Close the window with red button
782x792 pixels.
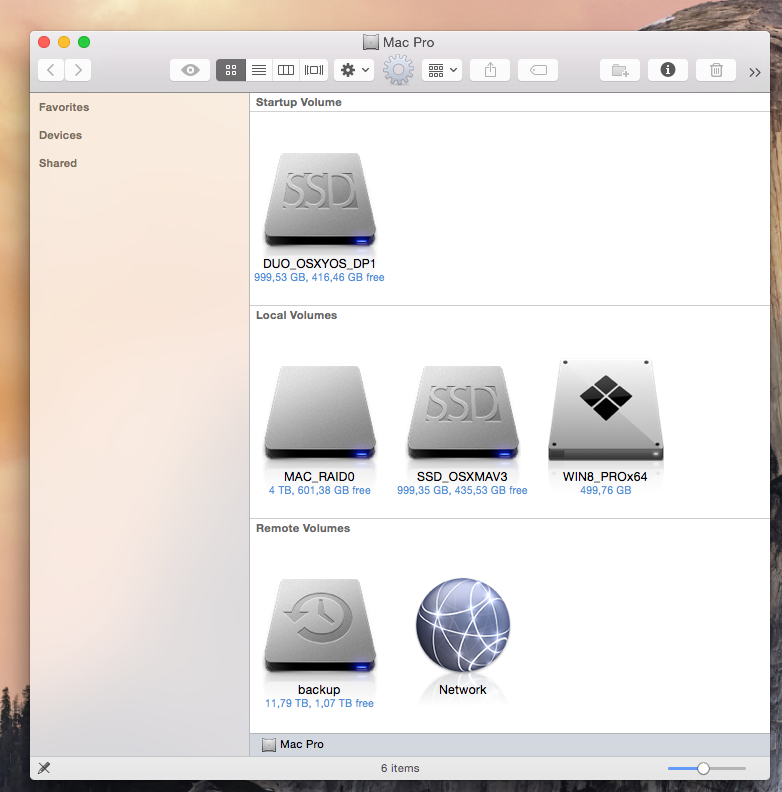pos(44,42)
